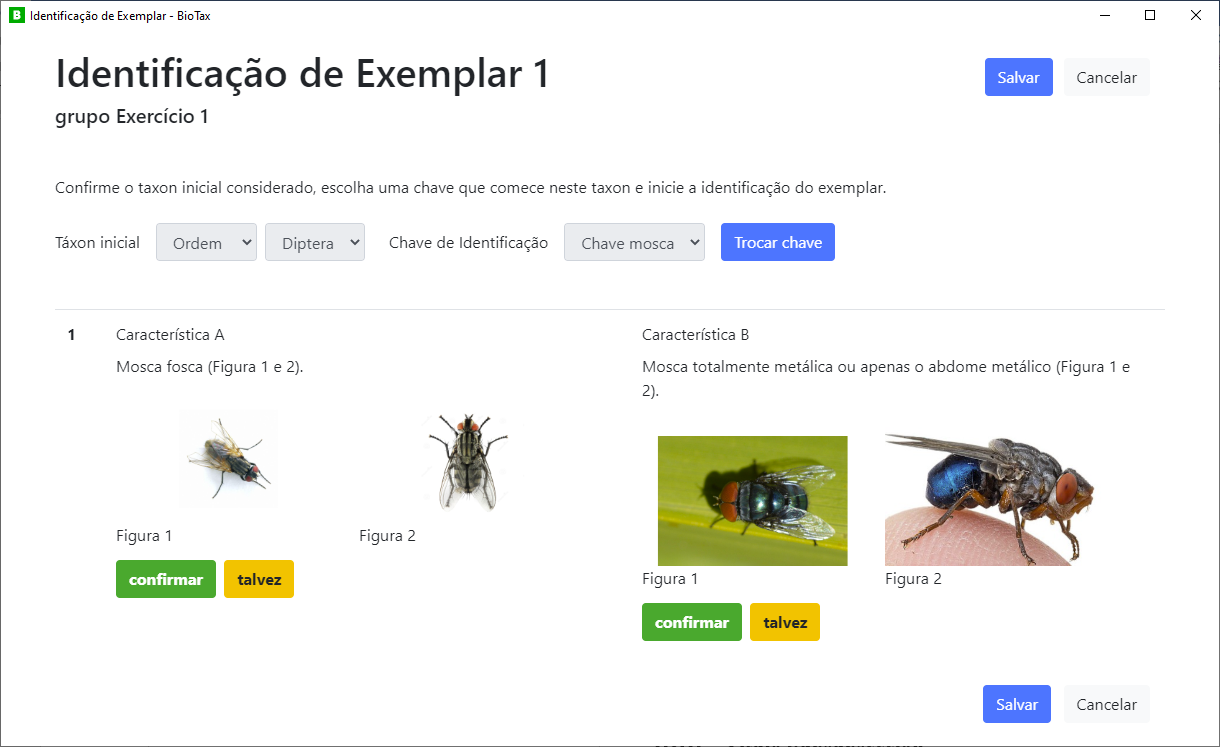
Task: Confirm Característica A (Mosca fosca)
Action: point(166,579)
